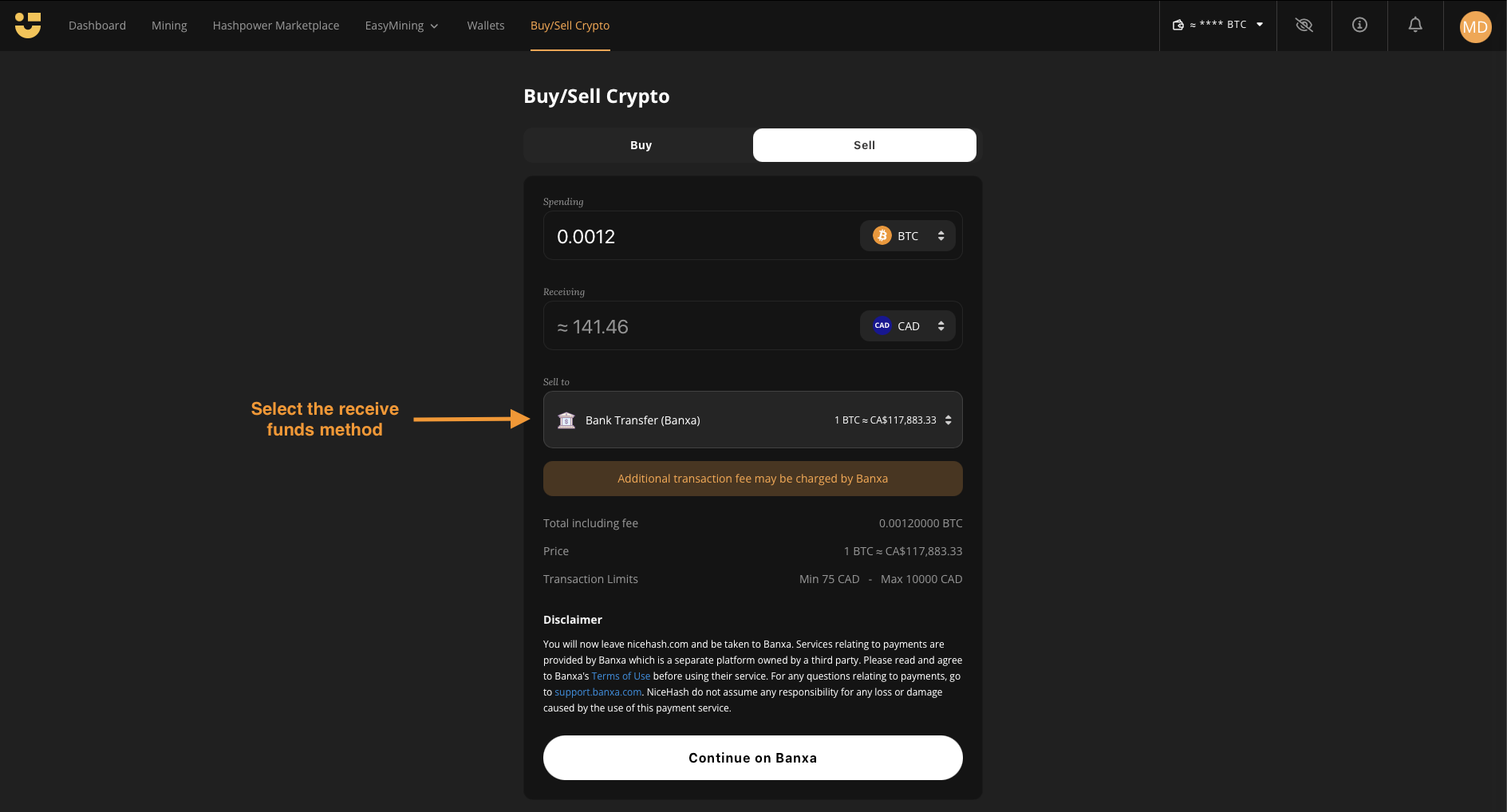Click the NiceHash logo
Image resolution: width=1507 pixels, height=812 pixels.
26,25
